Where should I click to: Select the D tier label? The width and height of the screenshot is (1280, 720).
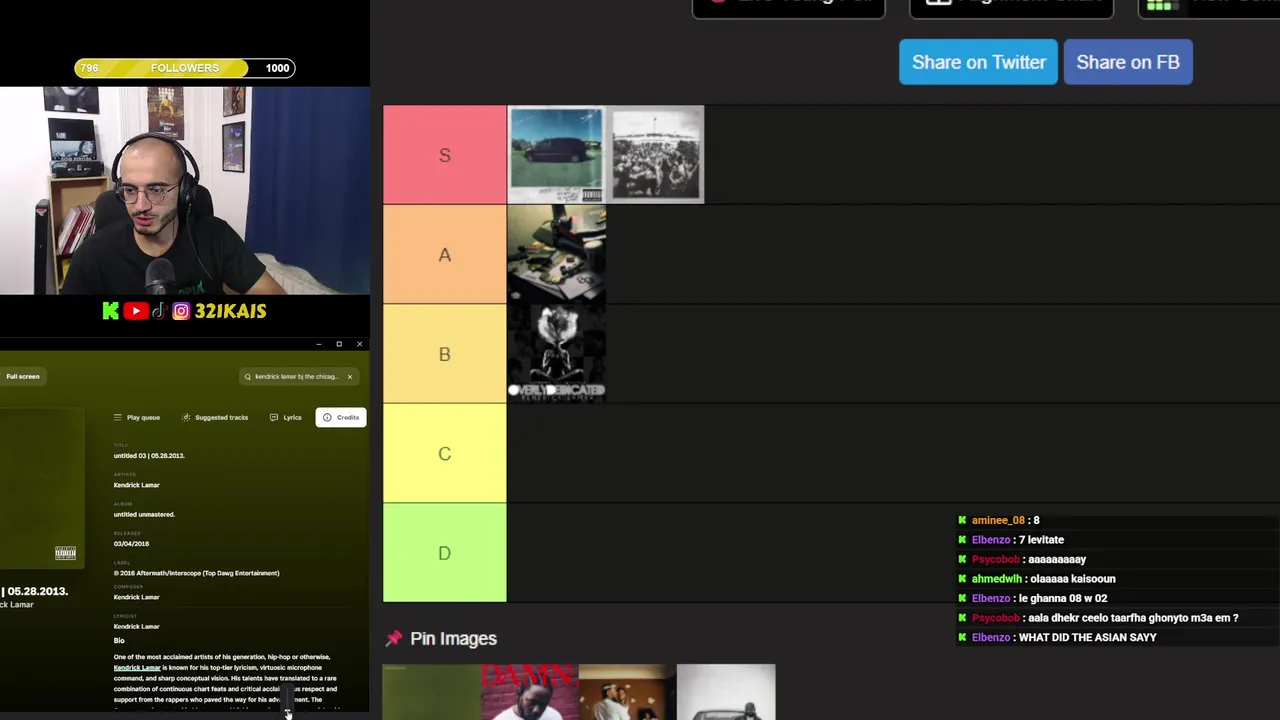[x=445, y=553]
